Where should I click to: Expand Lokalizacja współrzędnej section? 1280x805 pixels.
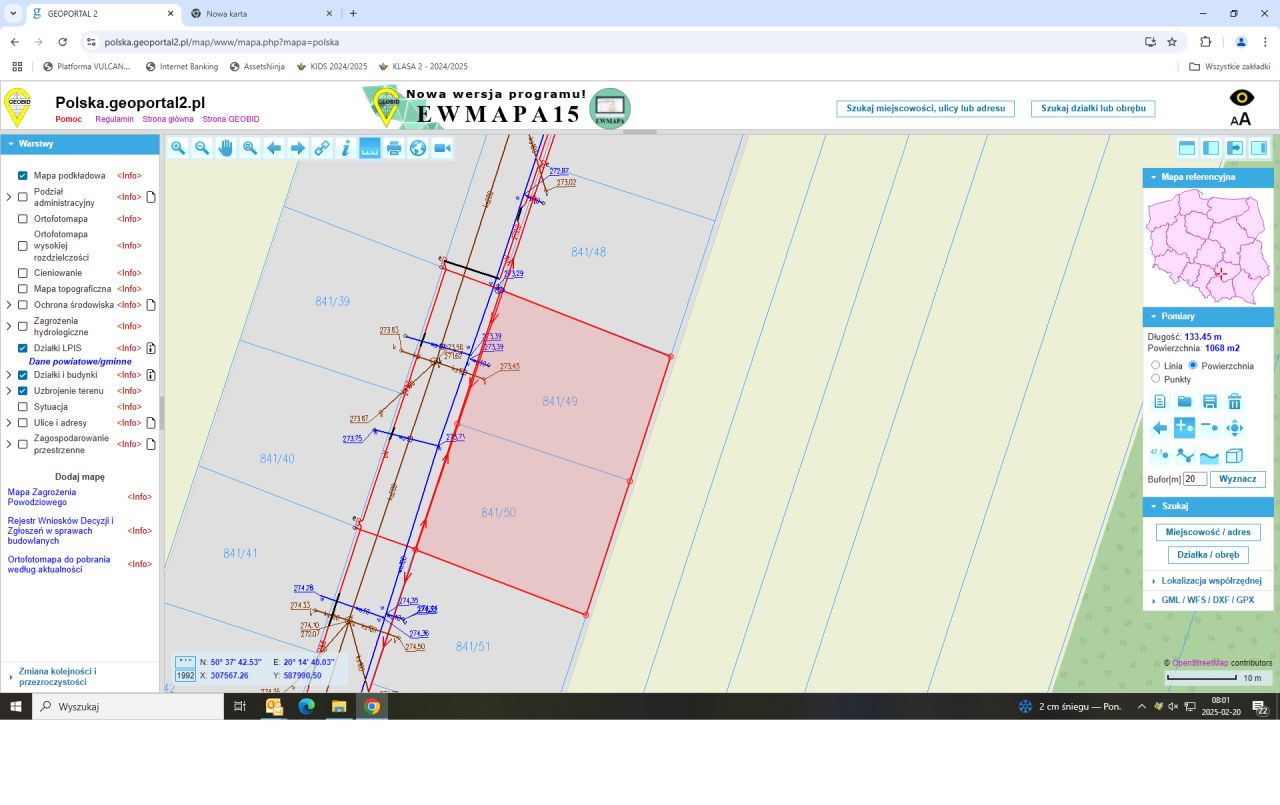point(1210,581)
